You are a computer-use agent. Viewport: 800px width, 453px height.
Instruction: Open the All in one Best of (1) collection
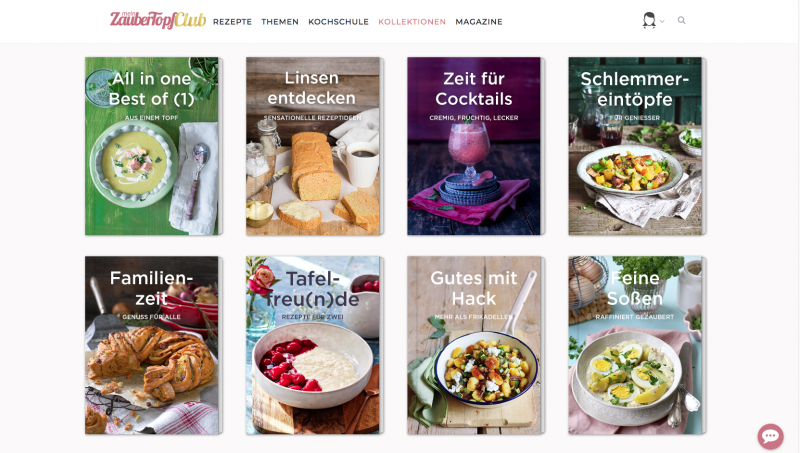(x=154, y=146)
